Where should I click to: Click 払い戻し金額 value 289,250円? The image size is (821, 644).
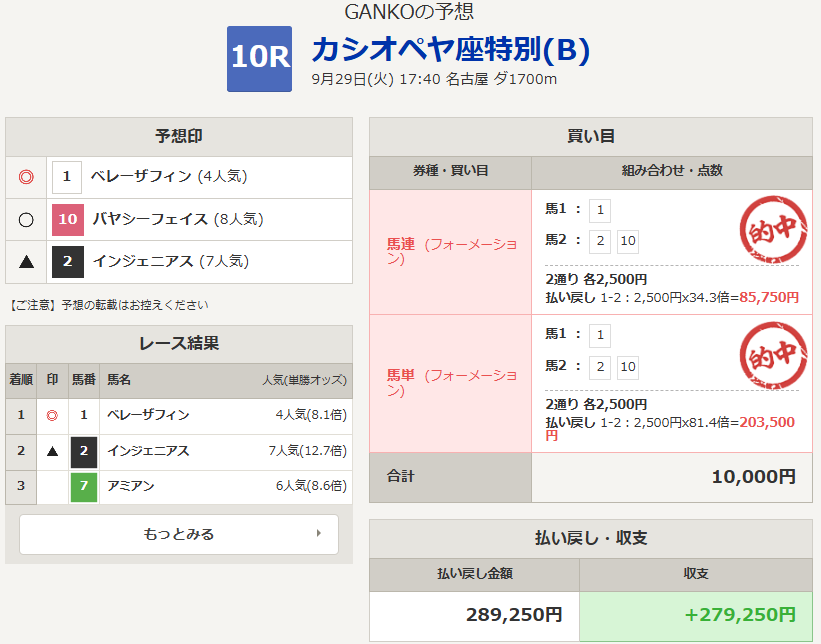click(x=514, y=615)
